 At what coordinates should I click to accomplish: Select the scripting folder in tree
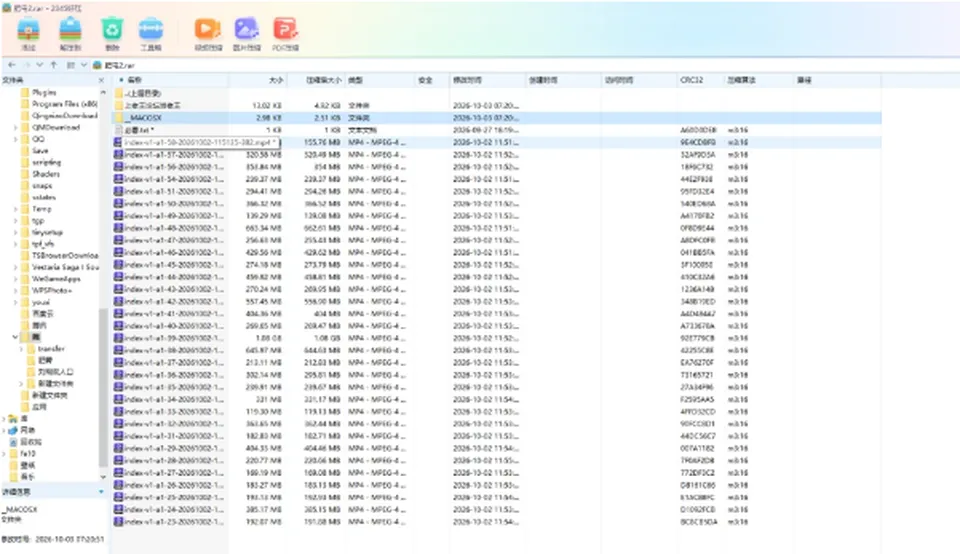[x=47, y=162]
